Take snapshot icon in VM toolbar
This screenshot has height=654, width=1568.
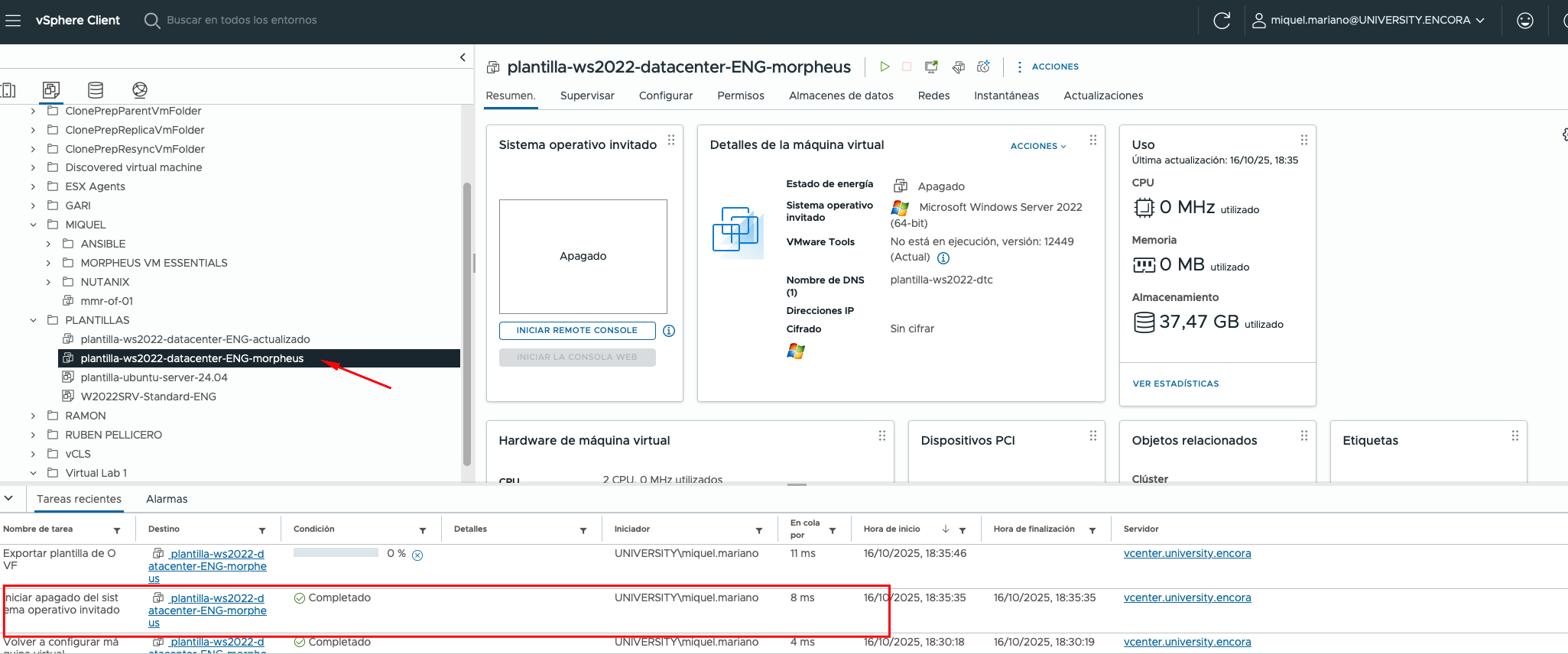[984, 67]
